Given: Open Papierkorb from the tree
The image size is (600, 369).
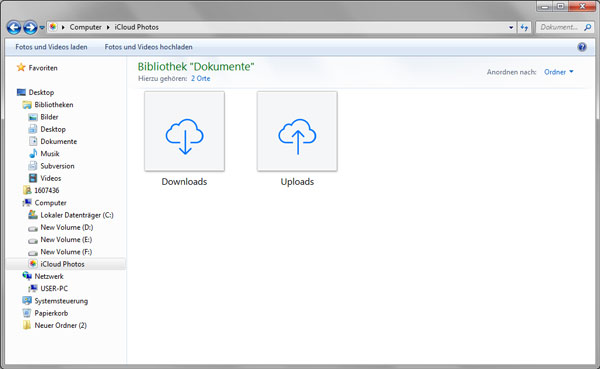Looking at the screenshot, I should pyautogui.click(x=51, y=313).
